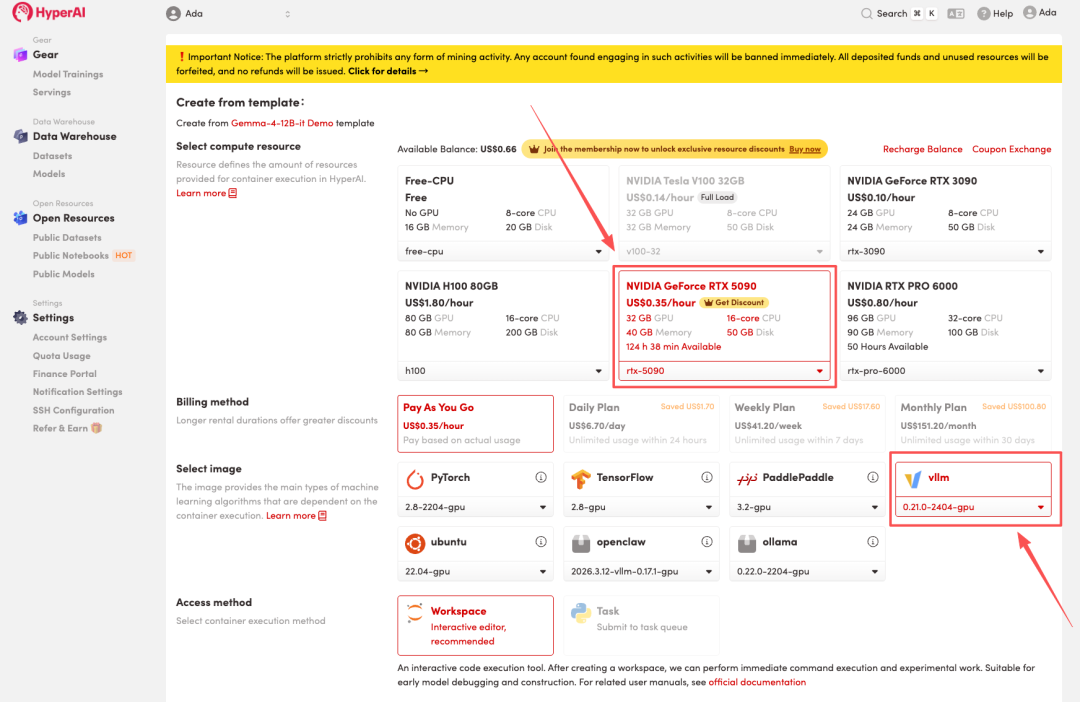Screen dimensions: 1080x702
Task: Open the rtx-5090 dropdown
Action: pos(724,371)
